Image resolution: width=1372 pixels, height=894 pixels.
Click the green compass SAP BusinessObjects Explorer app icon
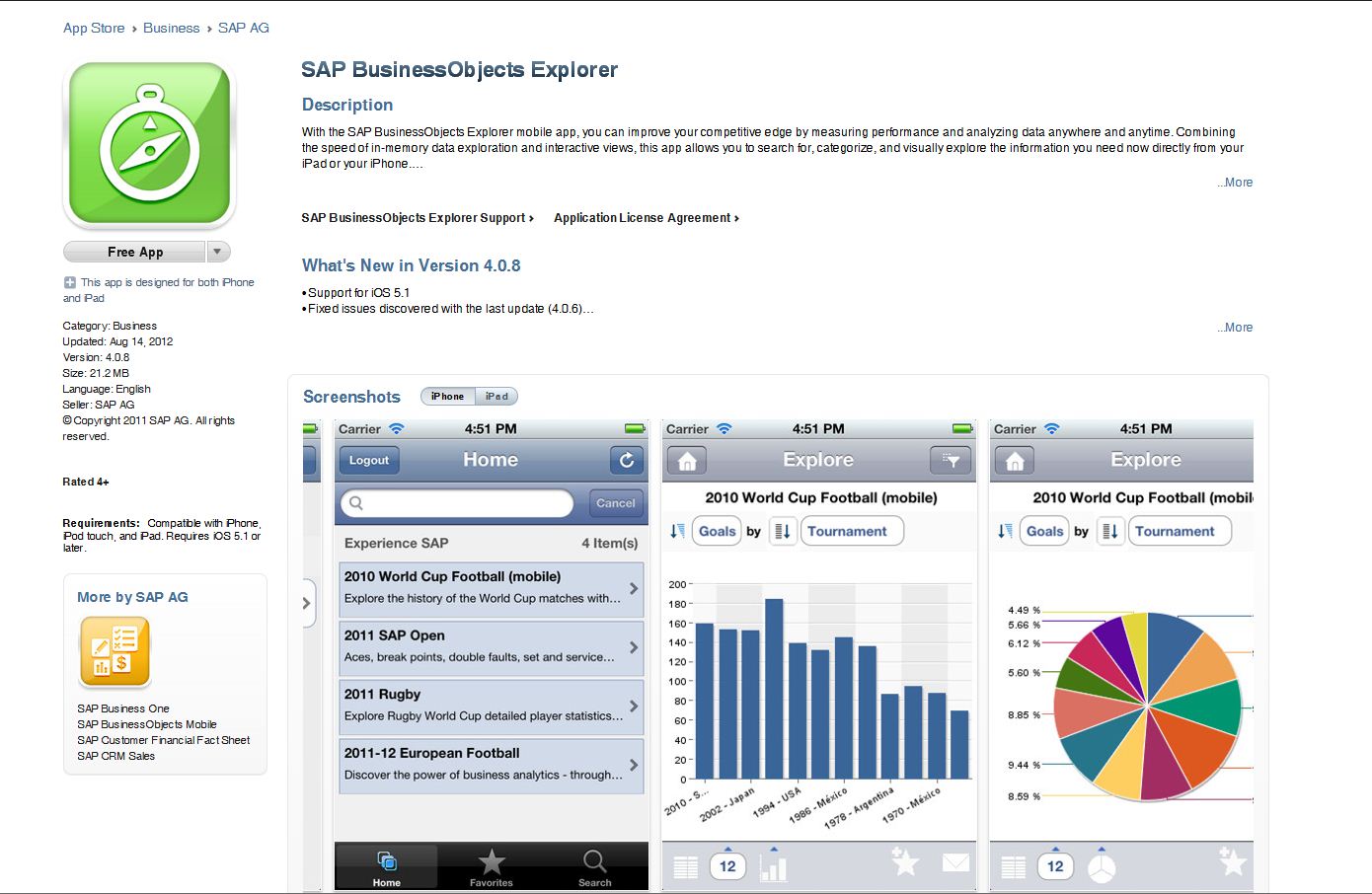[149, 145]
